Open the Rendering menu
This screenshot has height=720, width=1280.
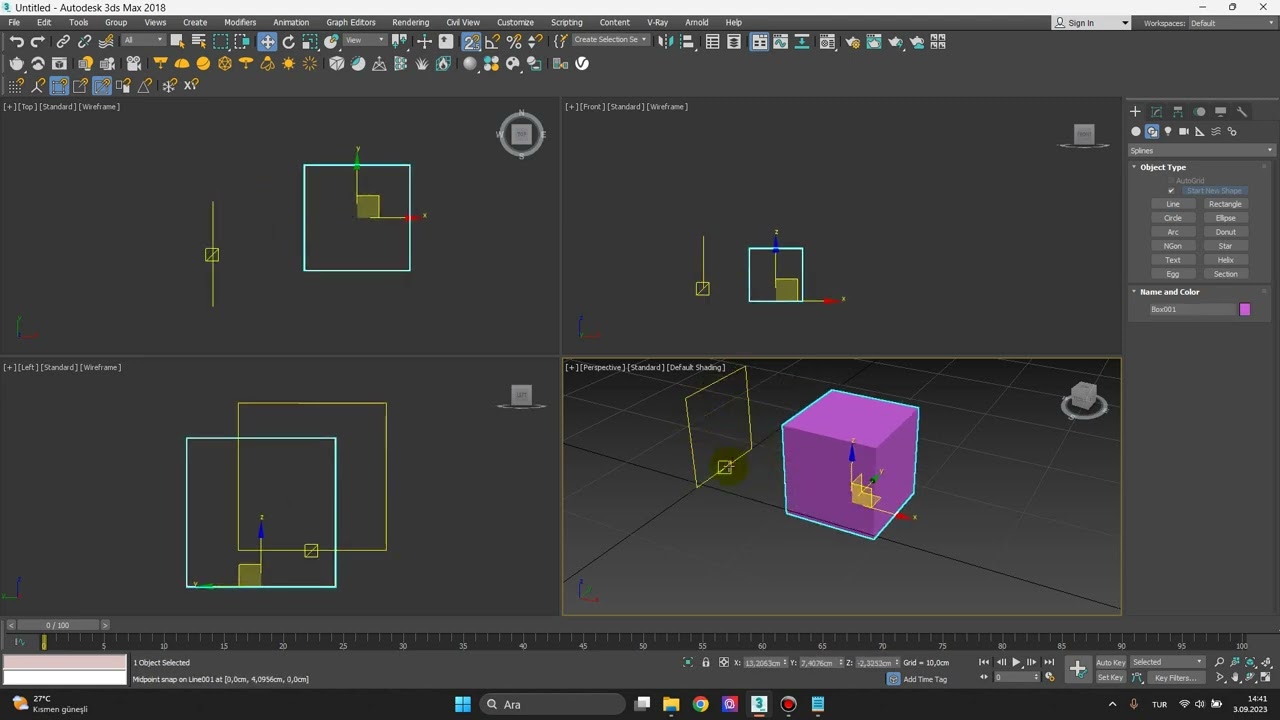coord(410,22)
